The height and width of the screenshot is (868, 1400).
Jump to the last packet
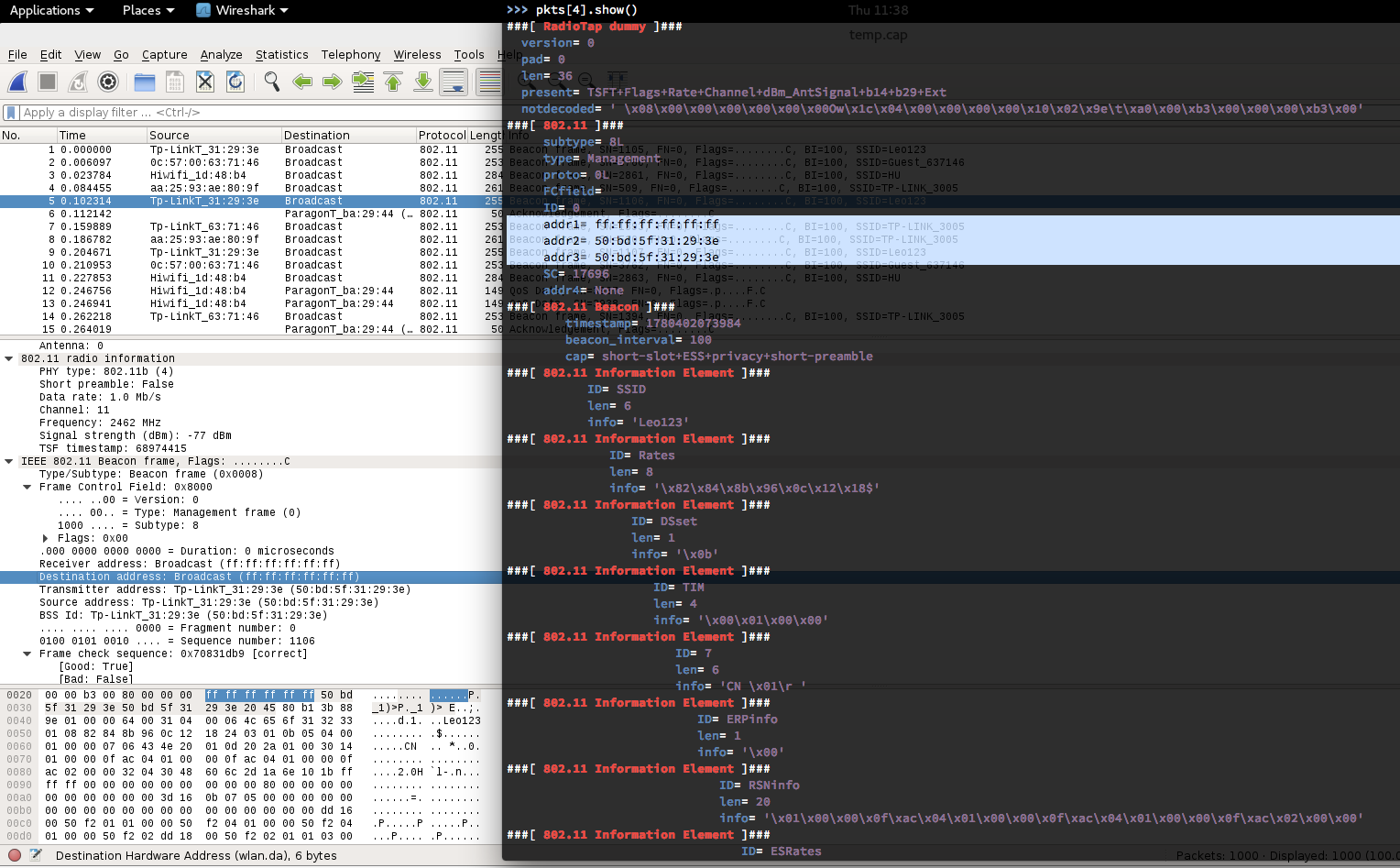[x=423, y=82]
